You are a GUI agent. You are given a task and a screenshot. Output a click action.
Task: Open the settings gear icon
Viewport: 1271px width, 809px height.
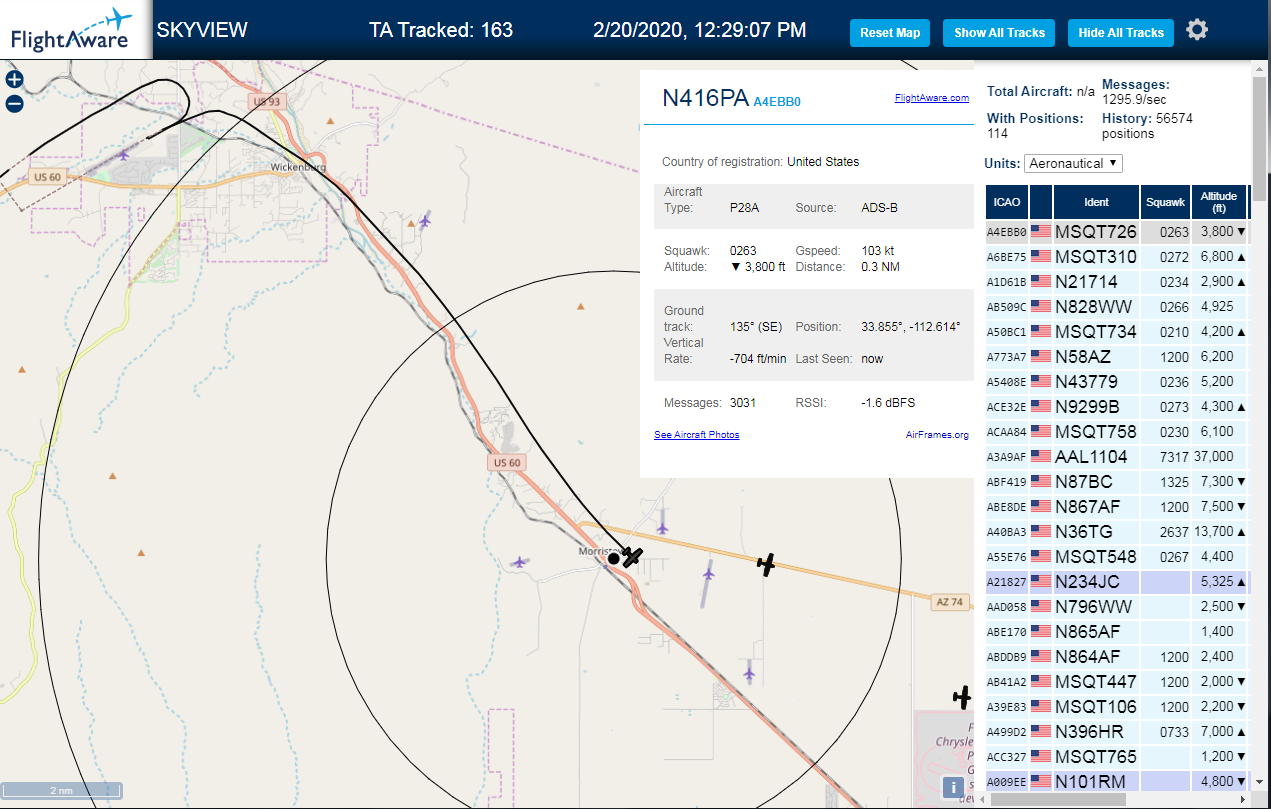coord(1197,30)
